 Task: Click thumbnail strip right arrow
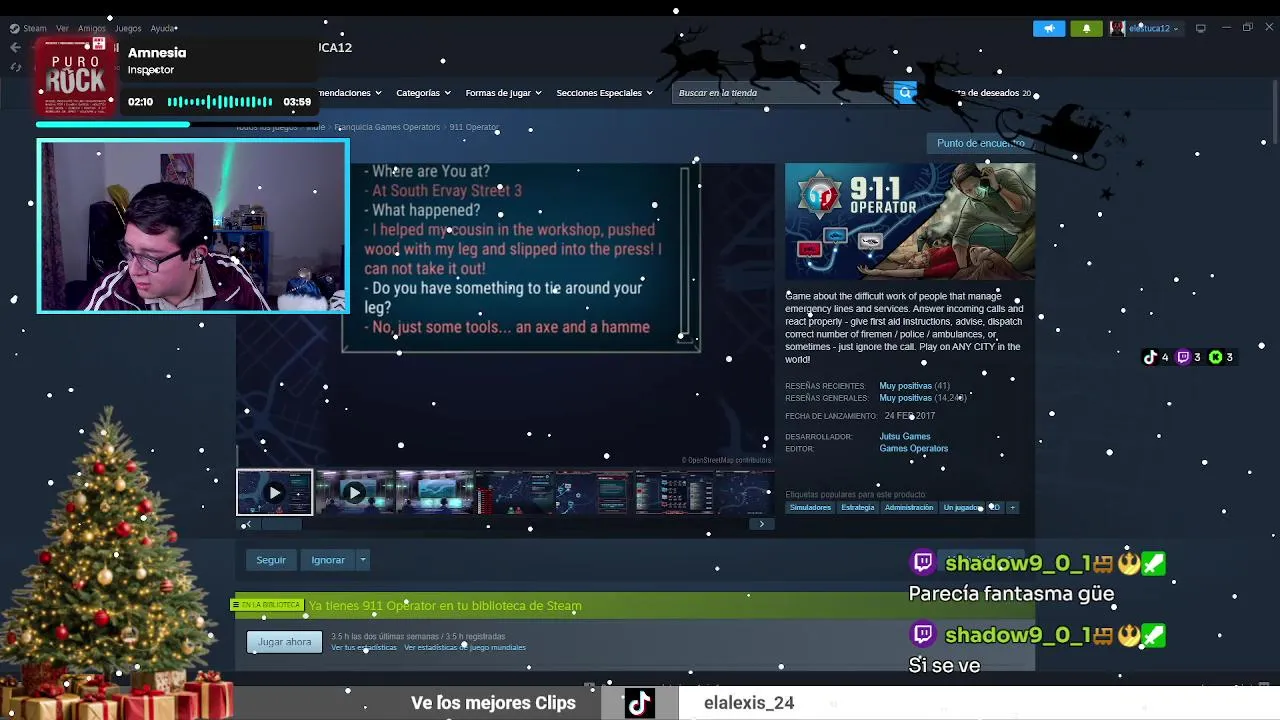click(762, 524)
